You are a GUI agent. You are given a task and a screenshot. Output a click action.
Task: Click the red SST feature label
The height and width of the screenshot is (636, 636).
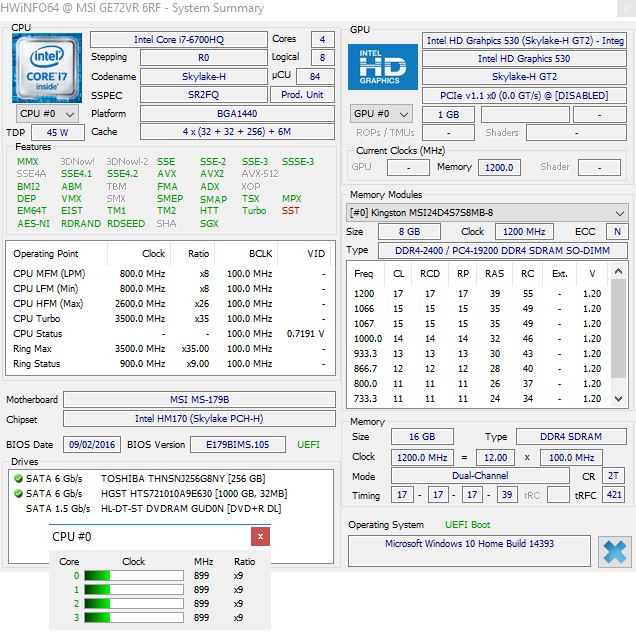click(290, 211)
